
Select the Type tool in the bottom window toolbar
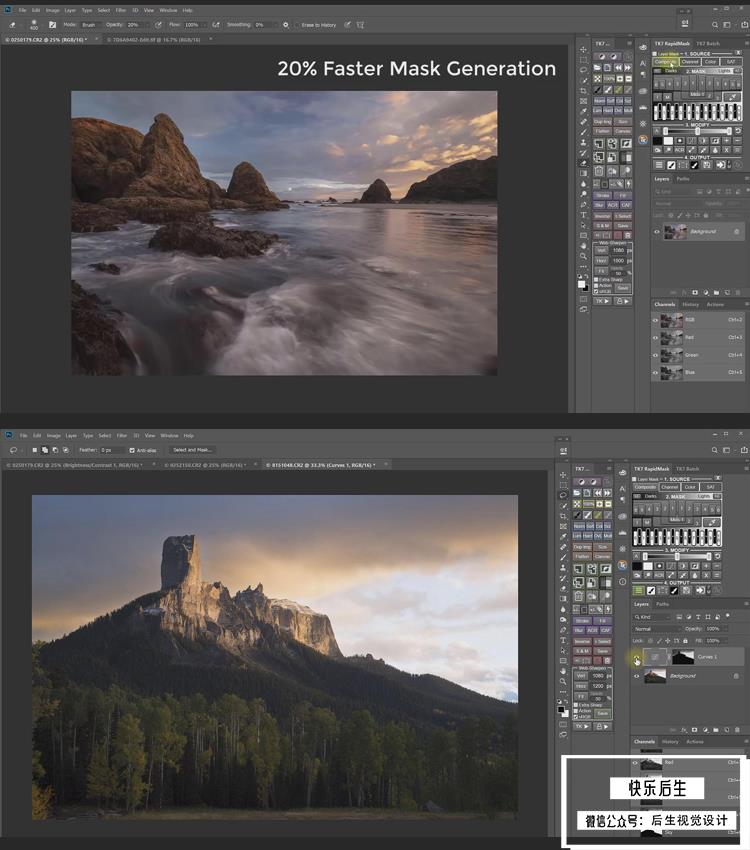click(x=562, y=640)
